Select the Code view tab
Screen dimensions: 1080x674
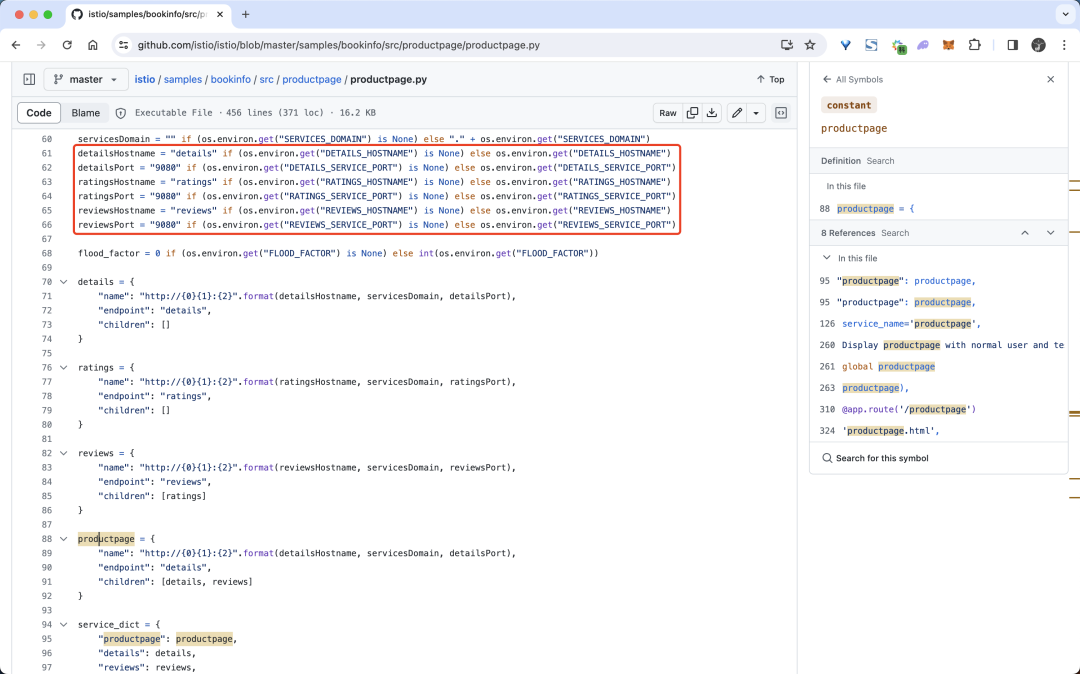tap(39, 113)
